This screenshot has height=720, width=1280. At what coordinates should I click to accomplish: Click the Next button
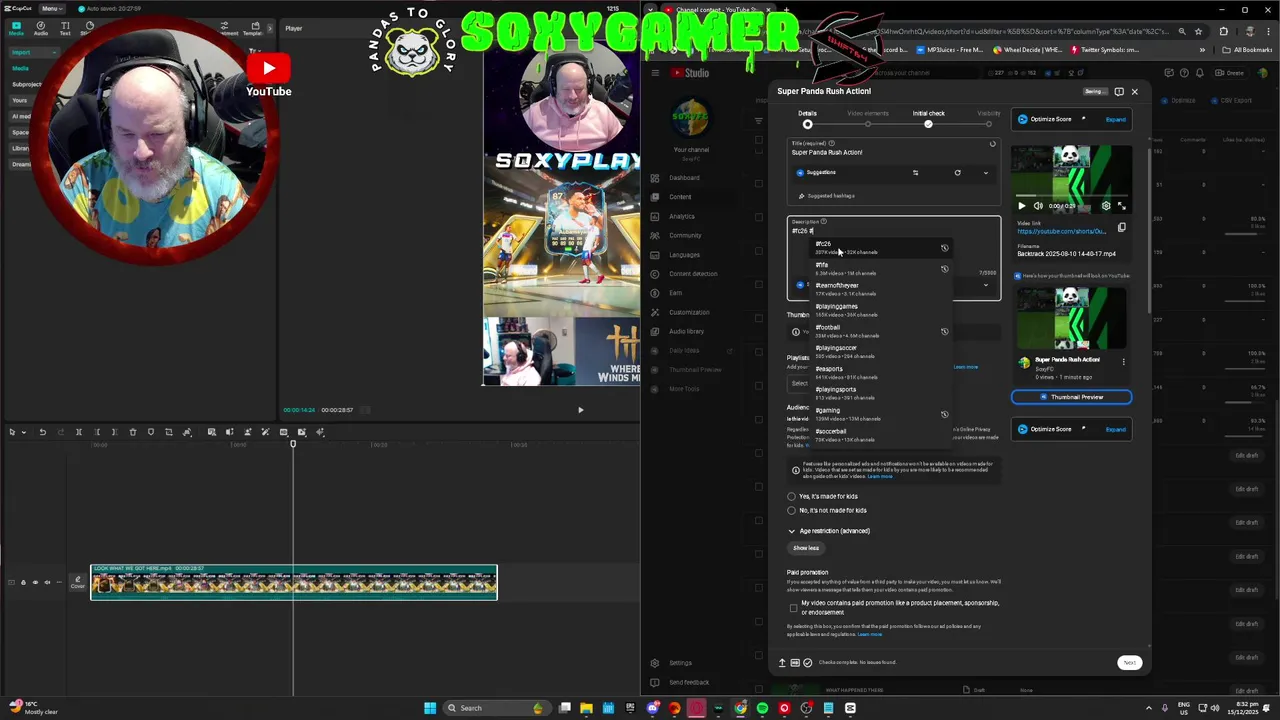(1129, 663)
